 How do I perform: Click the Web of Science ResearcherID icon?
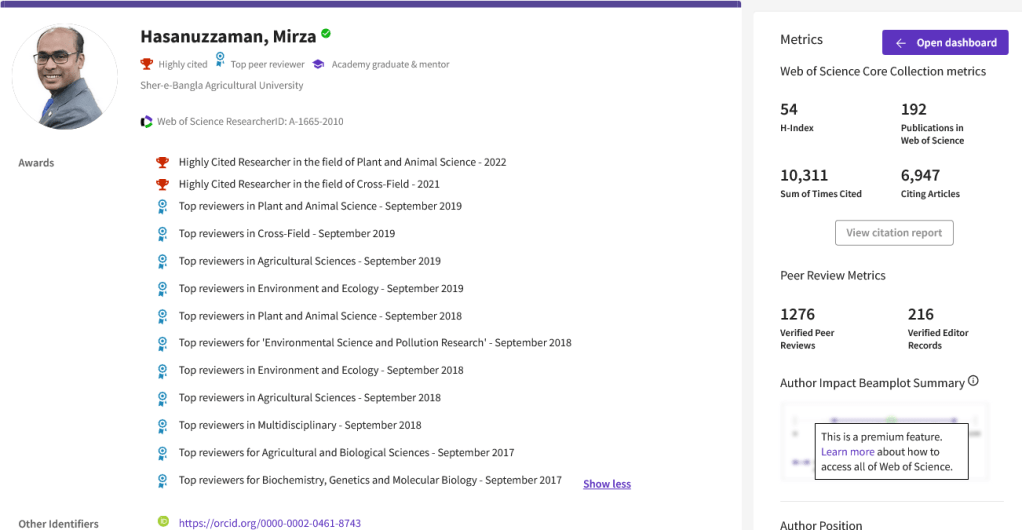tap(147, 122)
